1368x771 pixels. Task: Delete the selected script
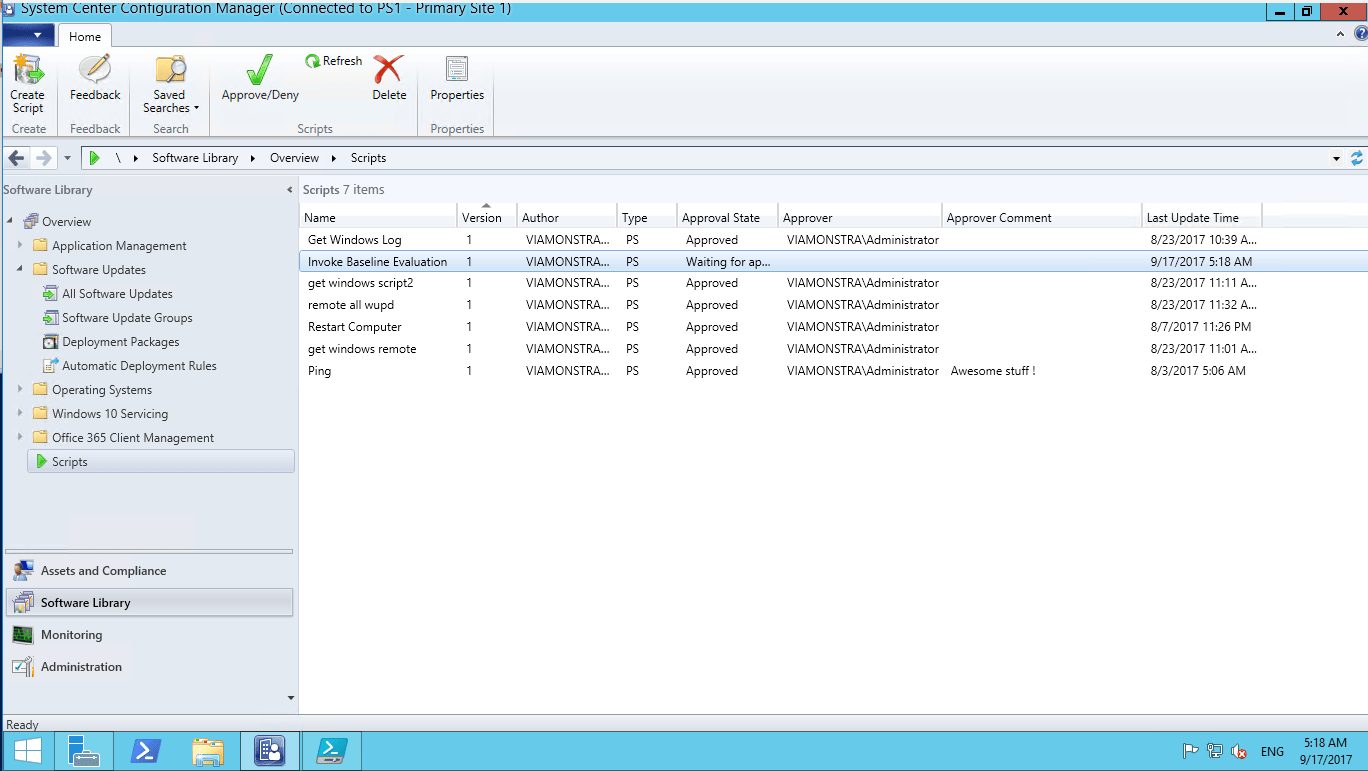click(x=389, y=80)
